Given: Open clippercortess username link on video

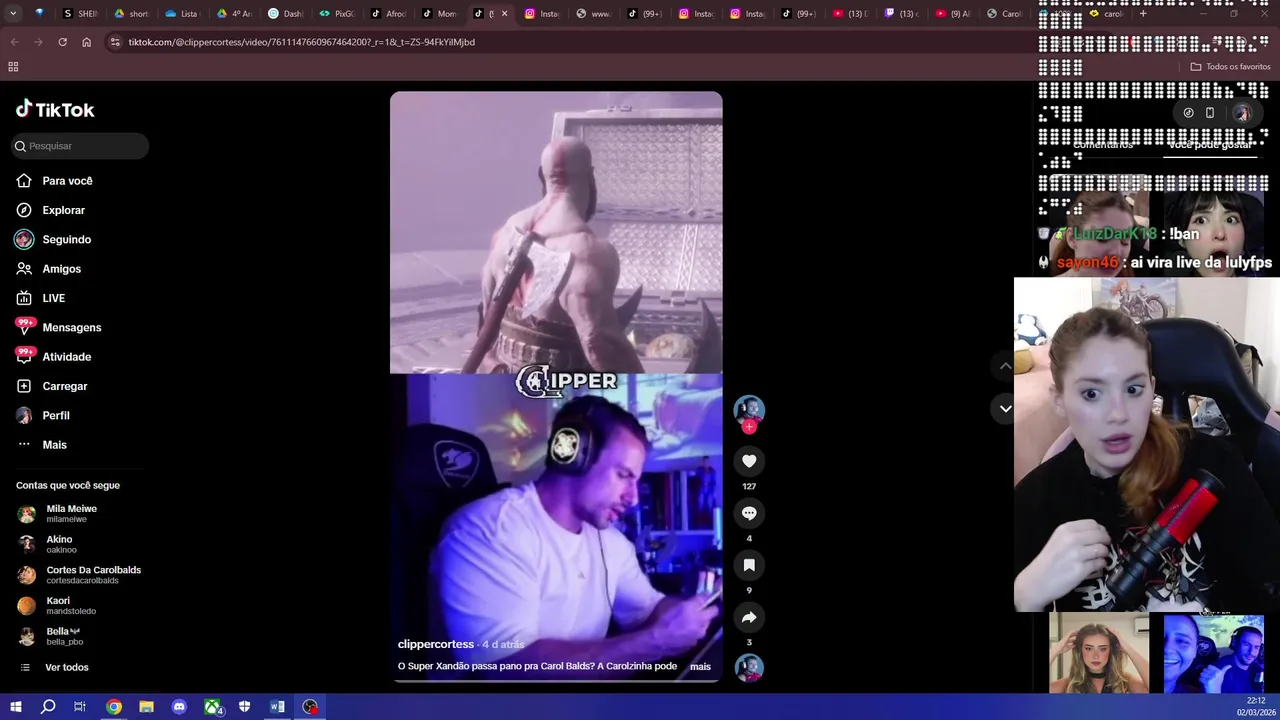Looking at the screenshot, I should click(x=436, y=644).
